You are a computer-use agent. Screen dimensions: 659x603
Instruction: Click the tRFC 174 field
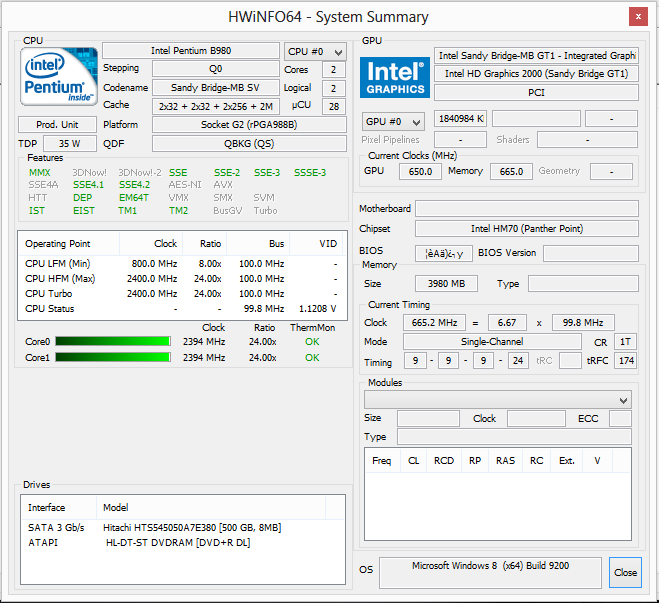(x=626, y=361)
